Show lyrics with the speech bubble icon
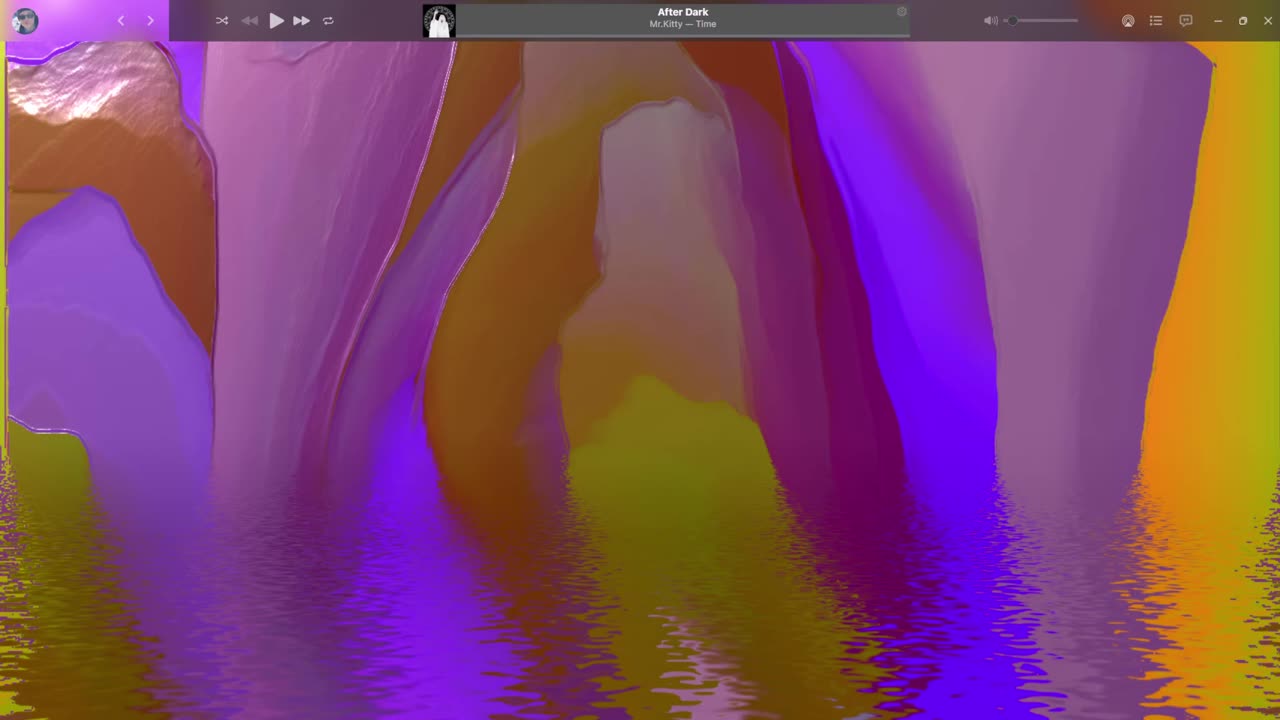 click(1186, 20)
